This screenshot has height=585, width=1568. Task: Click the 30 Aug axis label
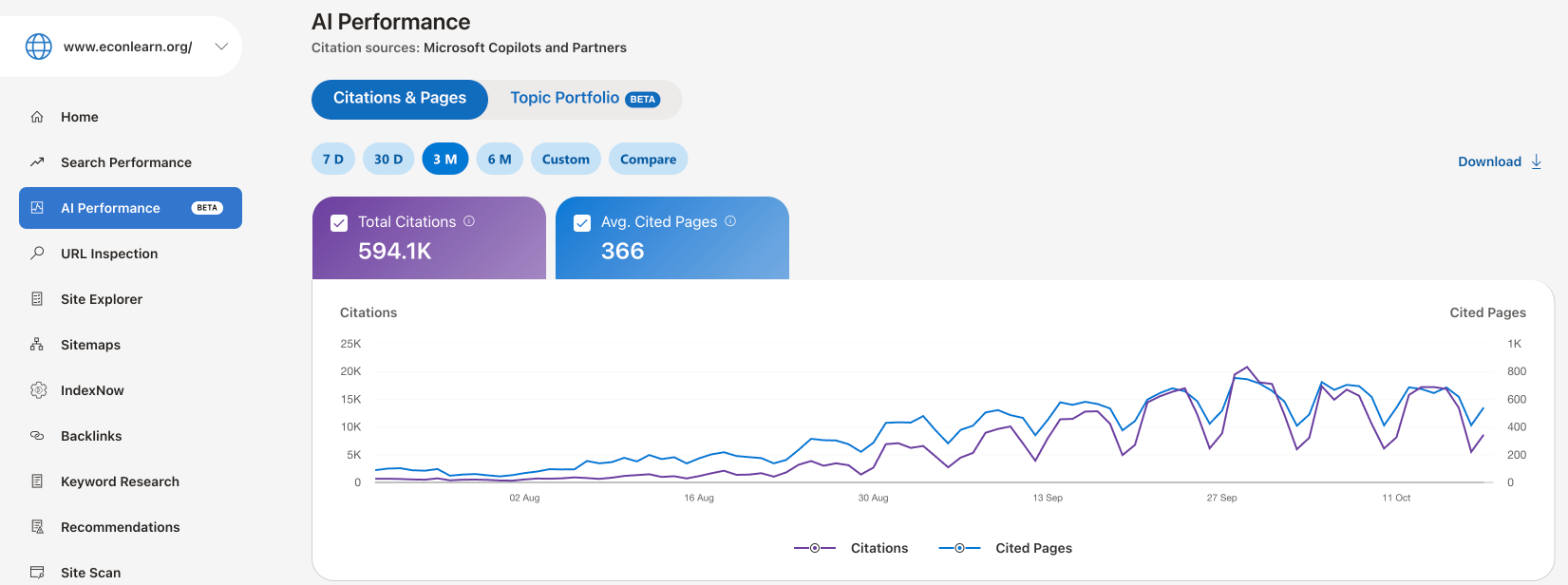click(873, 497)
